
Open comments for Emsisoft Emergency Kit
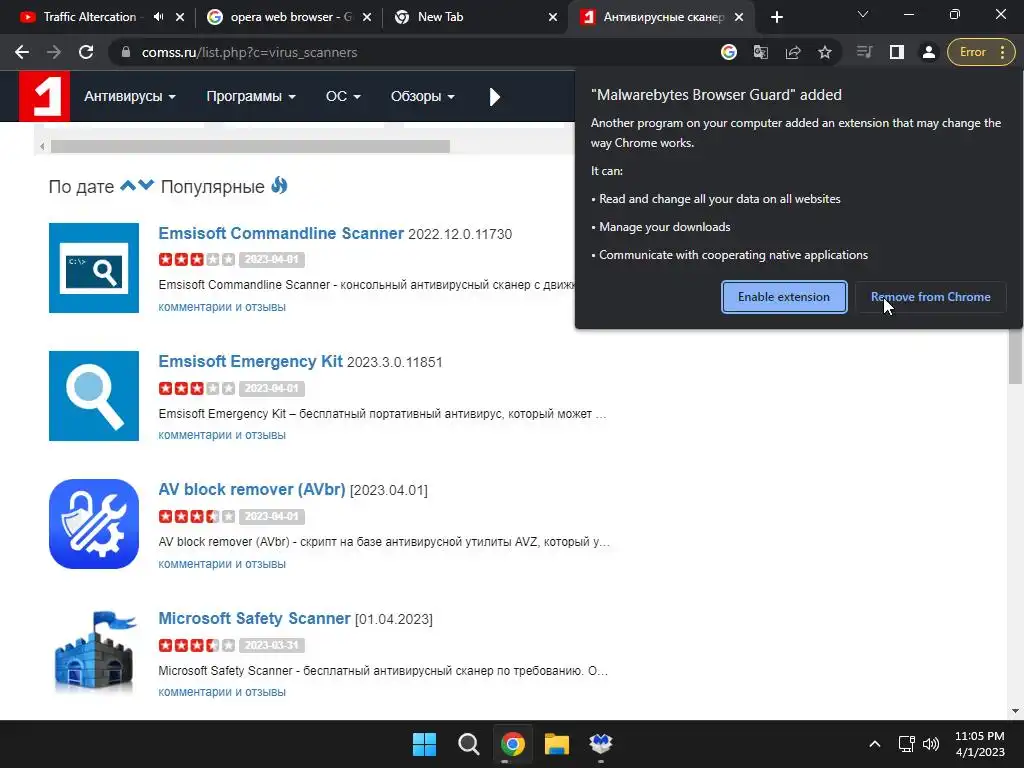(222, 434)
